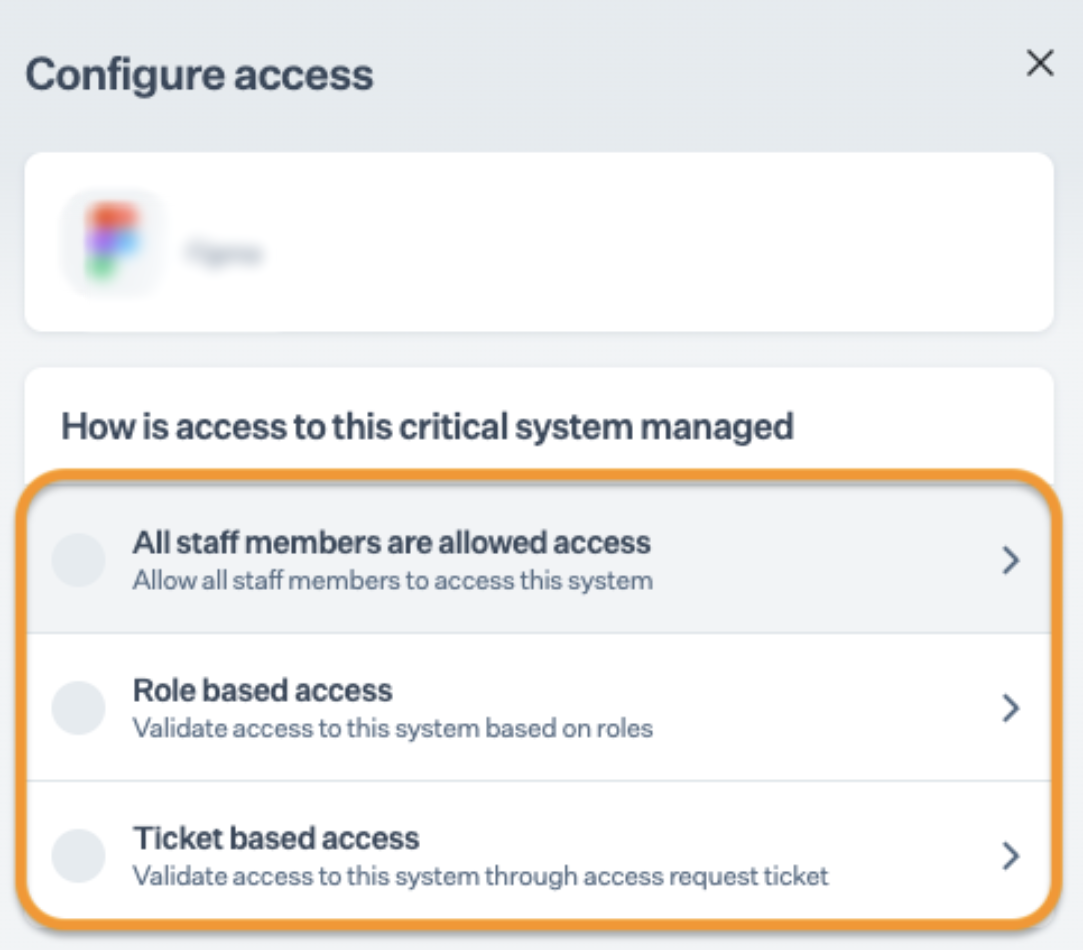This screenshot has width=1083, height=950.
Task: Select the All staff members radio button
Action: pyautogui.click(x=78, y=560)
